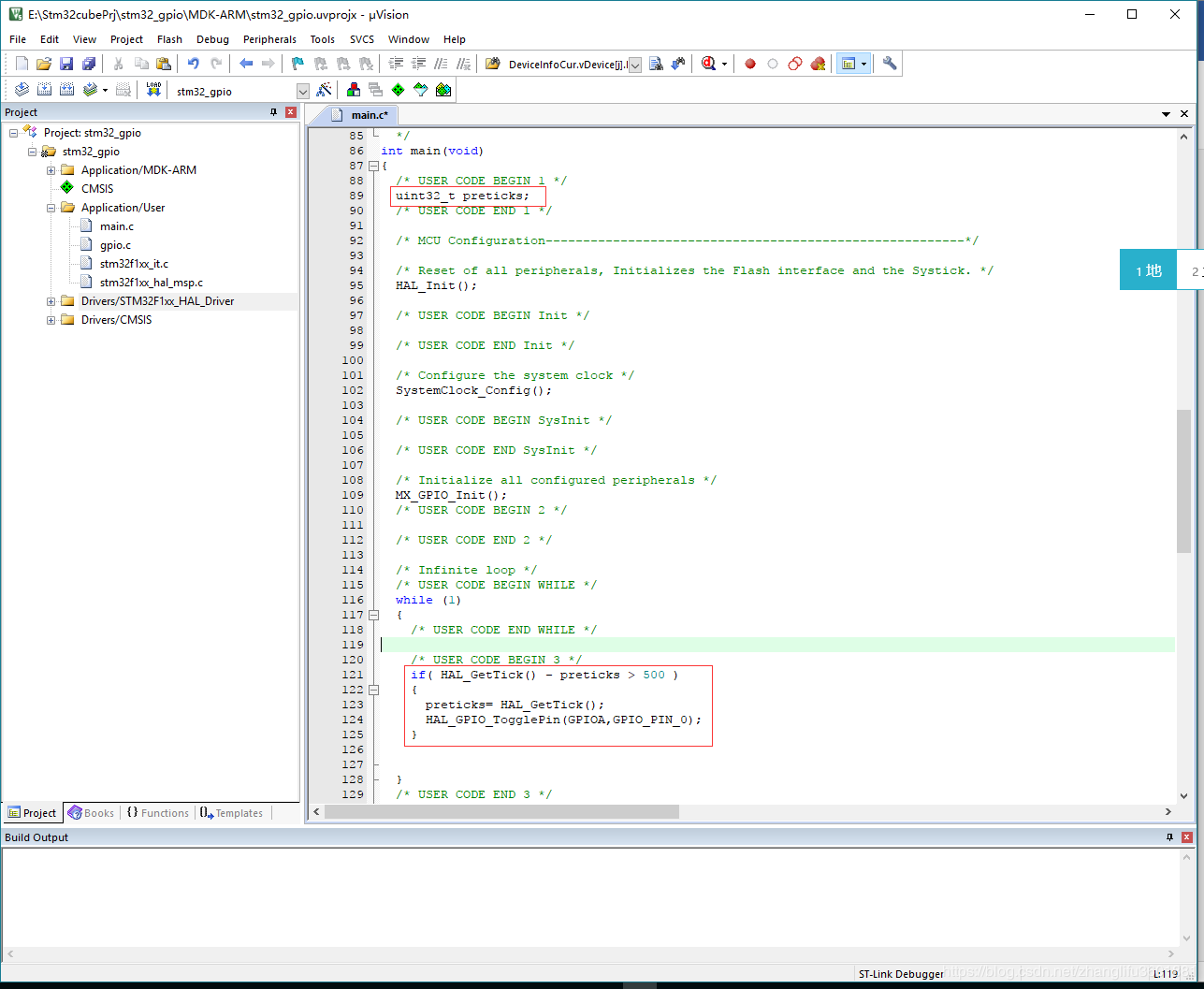
Task: Build the target files
Action: 44,90
